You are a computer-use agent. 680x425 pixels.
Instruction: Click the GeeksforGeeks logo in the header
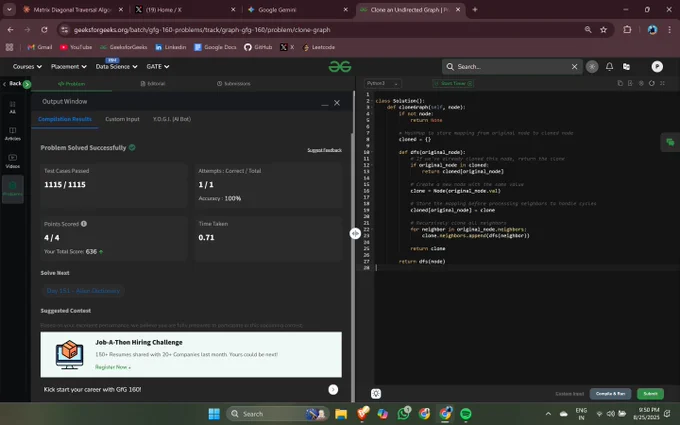(x=340, y=66)
